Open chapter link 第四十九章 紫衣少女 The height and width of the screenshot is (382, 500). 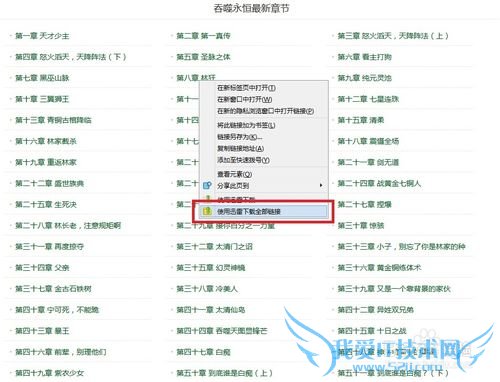(x=50, y=373)
